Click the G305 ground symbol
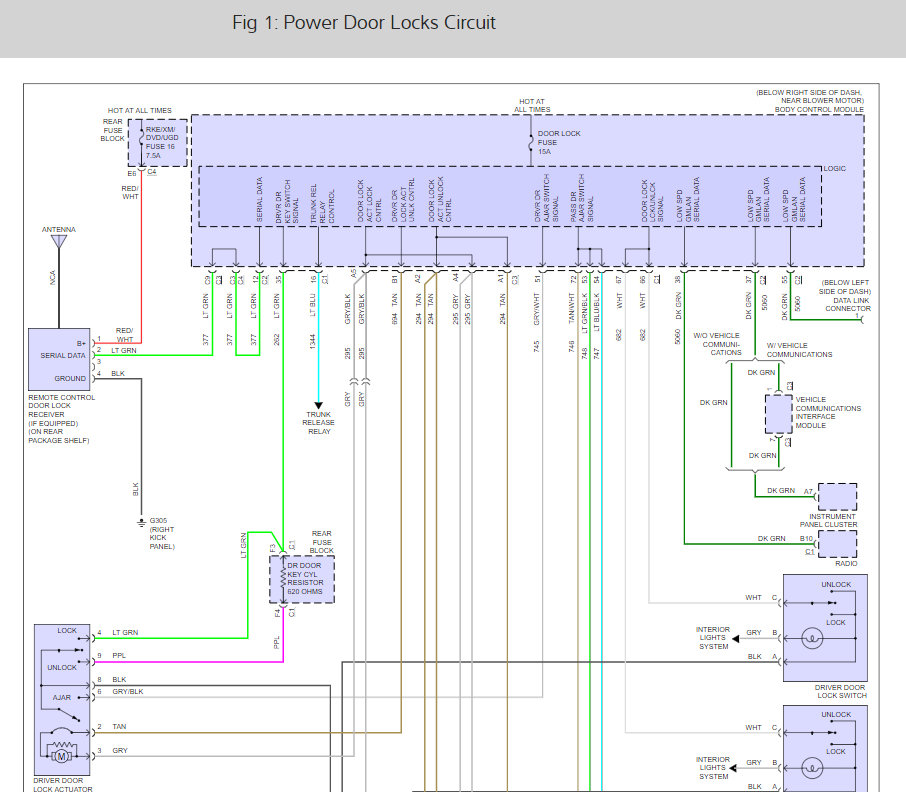 point(140,522)
